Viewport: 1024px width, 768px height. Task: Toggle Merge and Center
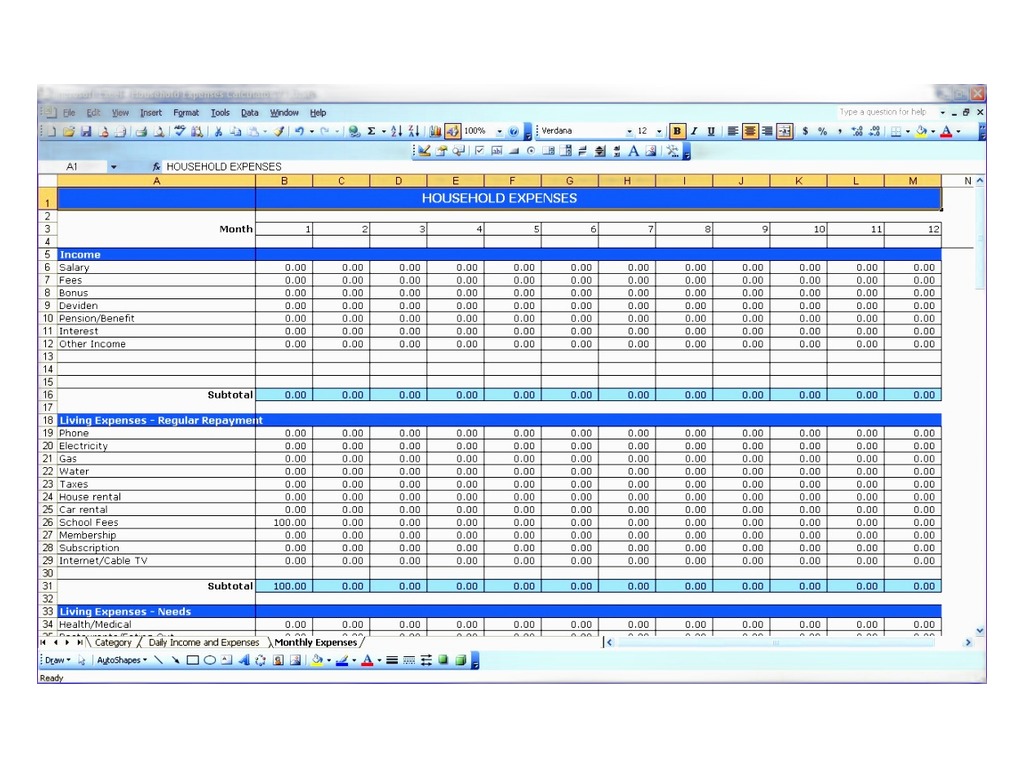pyautogui.click(x=784, y=131)
